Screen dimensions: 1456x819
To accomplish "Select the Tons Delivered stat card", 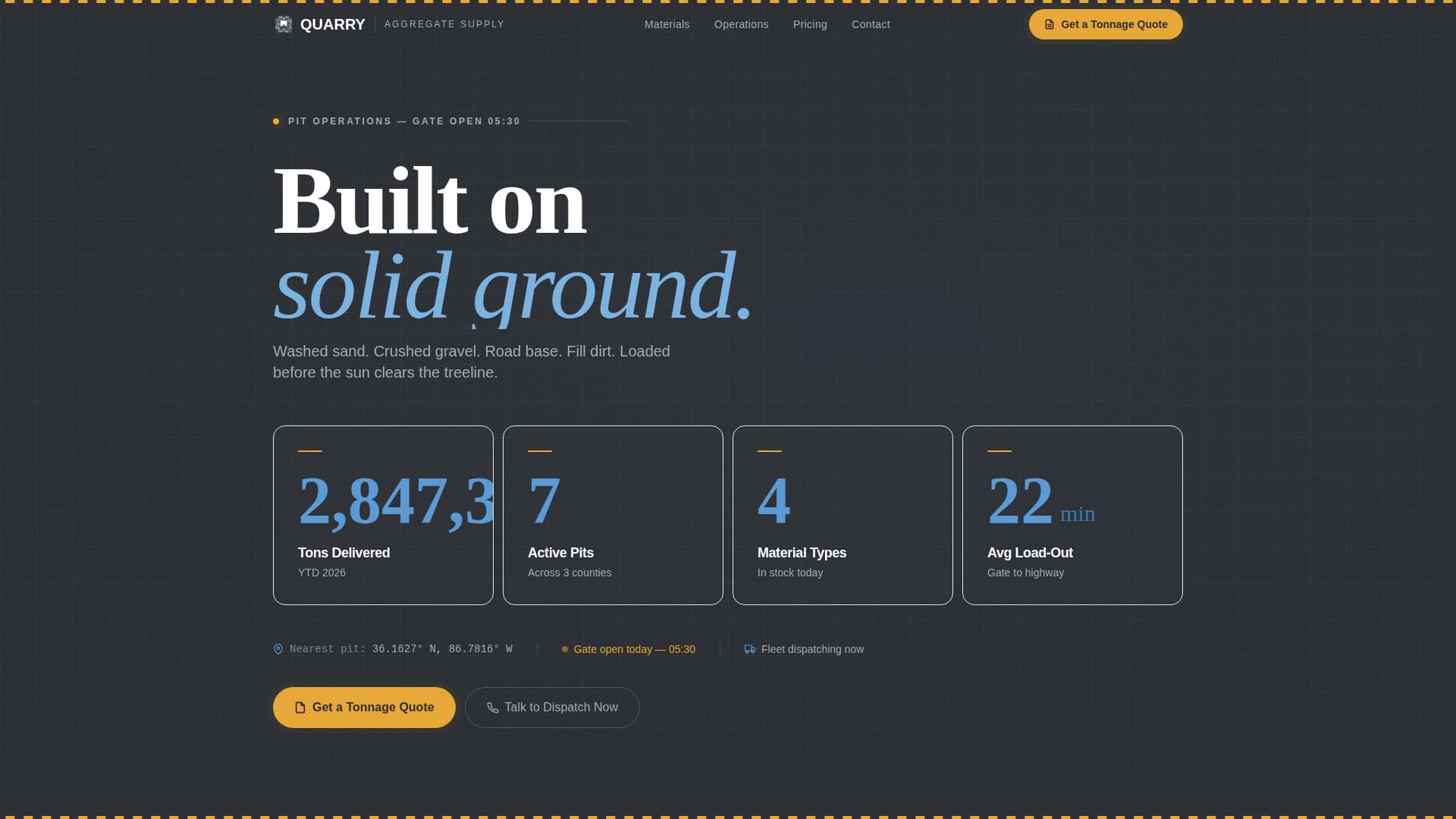I will click(383, 515).
